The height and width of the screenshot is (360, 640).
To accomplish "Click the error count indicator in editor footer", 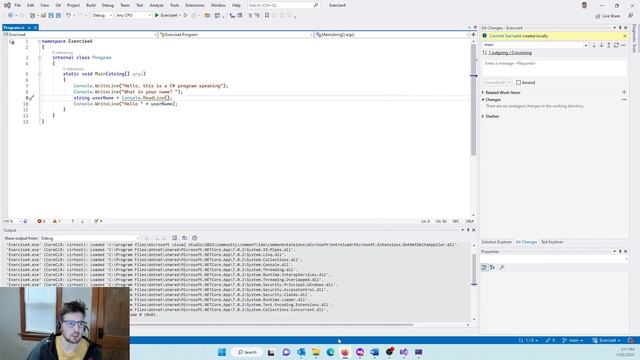I will click(x=41, y=221).
